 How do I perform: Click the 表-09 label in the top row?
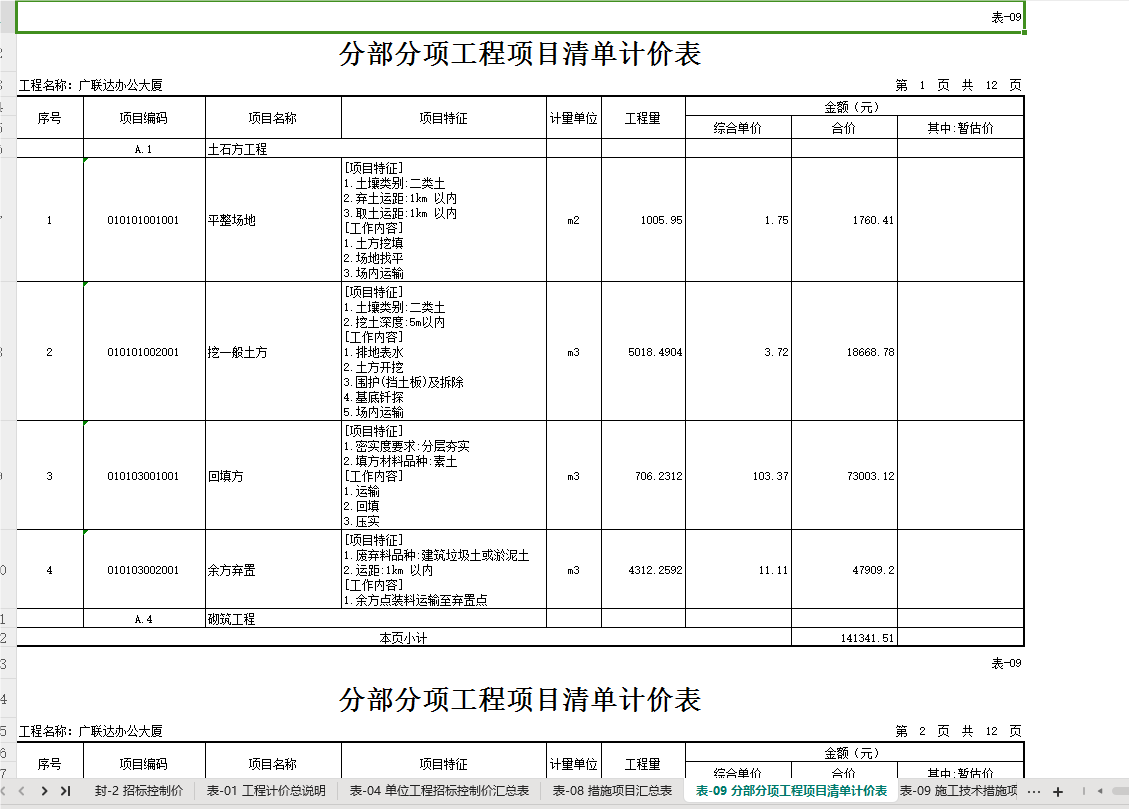coord(1006,17)
